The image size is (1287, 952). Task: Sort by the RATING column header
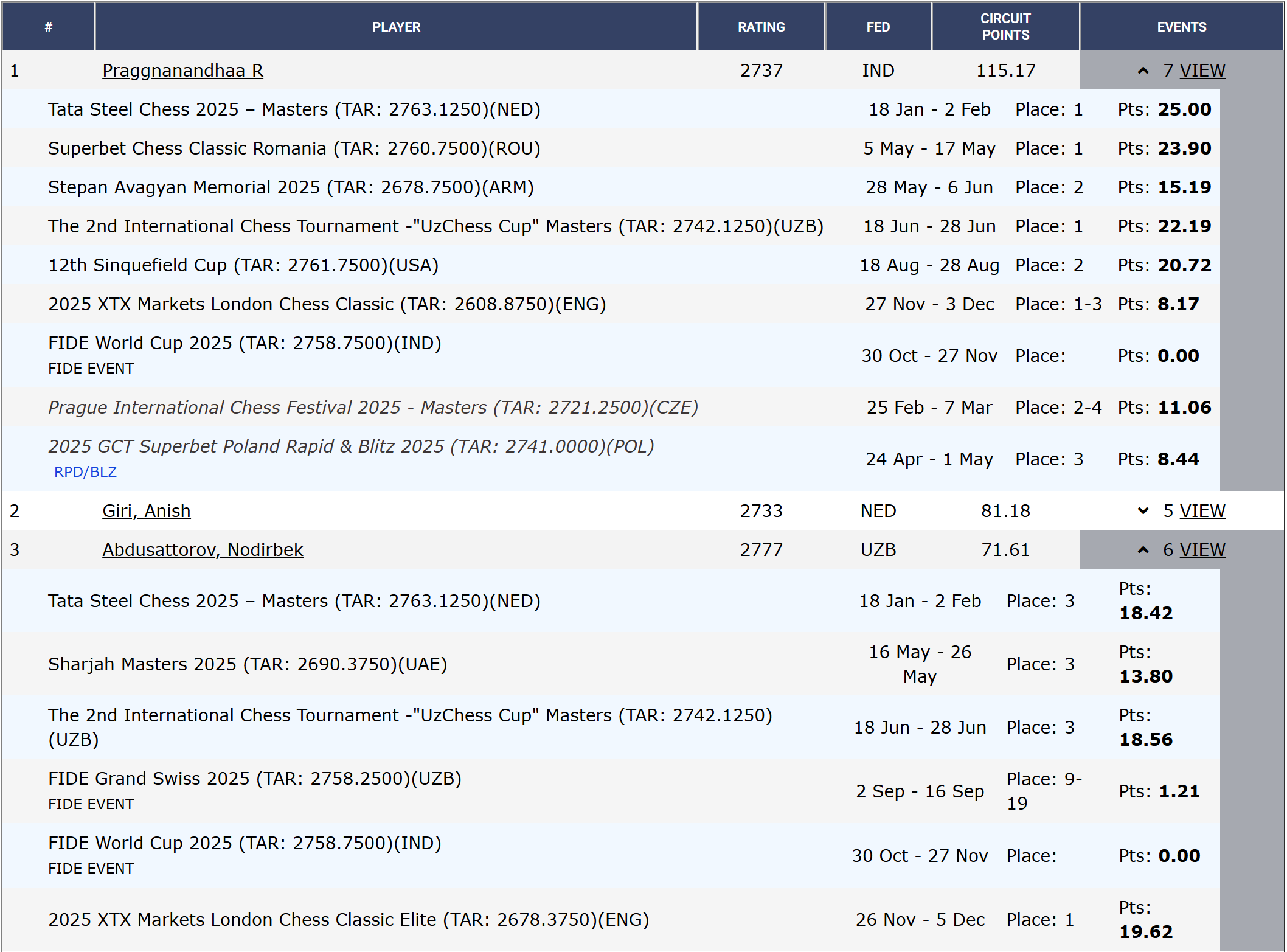761,27
